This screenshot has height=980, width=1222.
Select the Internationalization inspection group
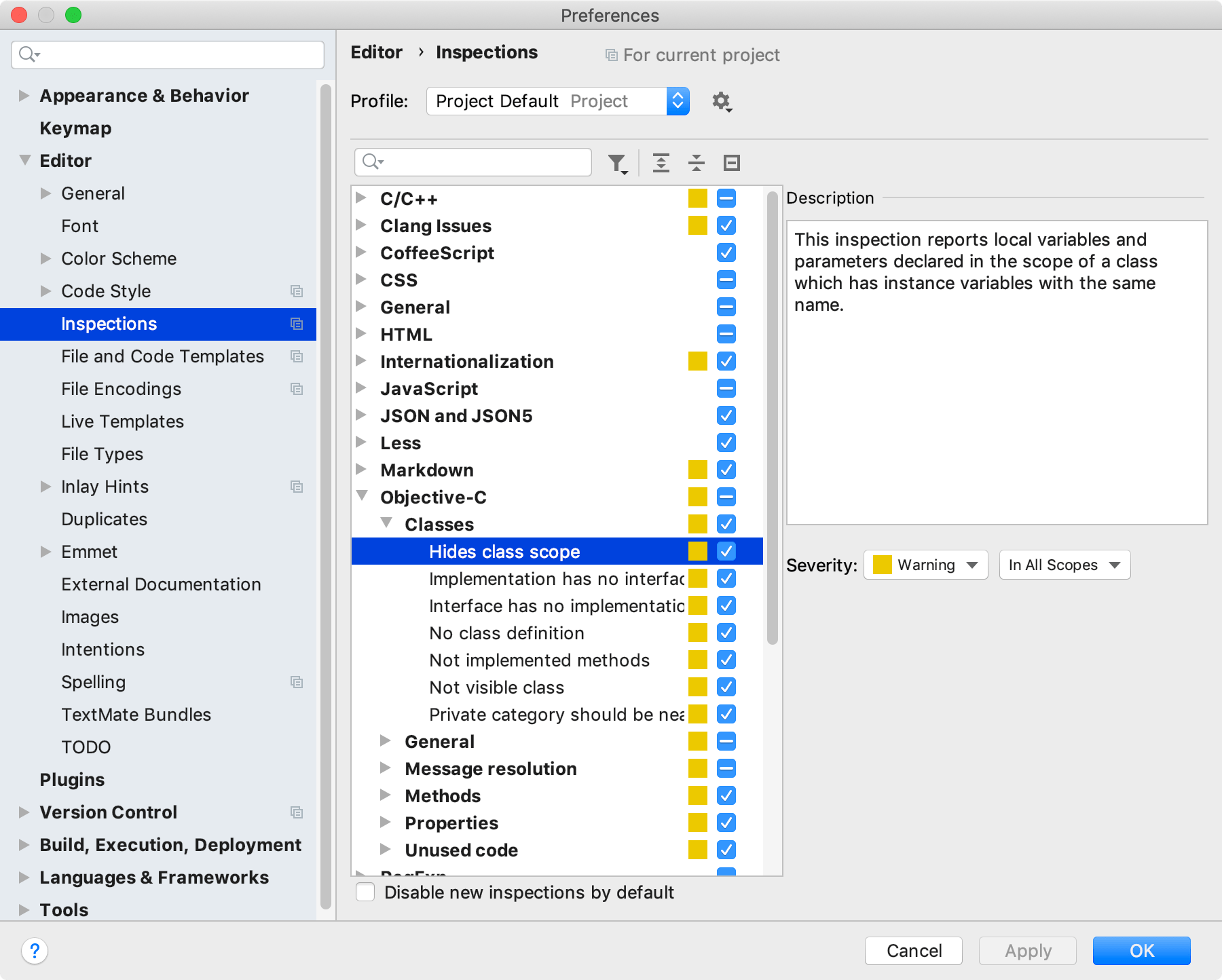tap(466, 361)
